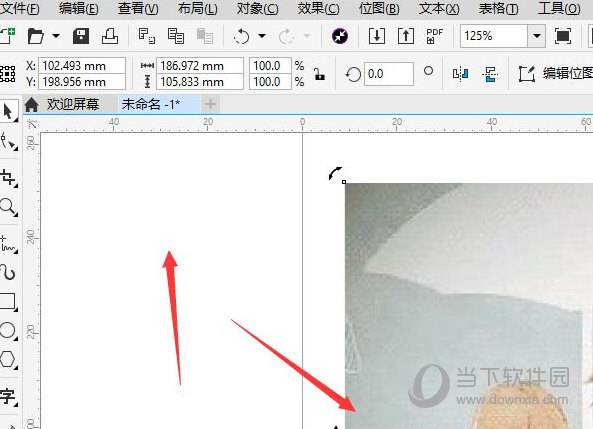Viewport: 593px width, 429px height.
Task: Click the full-screen preview icon
Action: point(562,36)
